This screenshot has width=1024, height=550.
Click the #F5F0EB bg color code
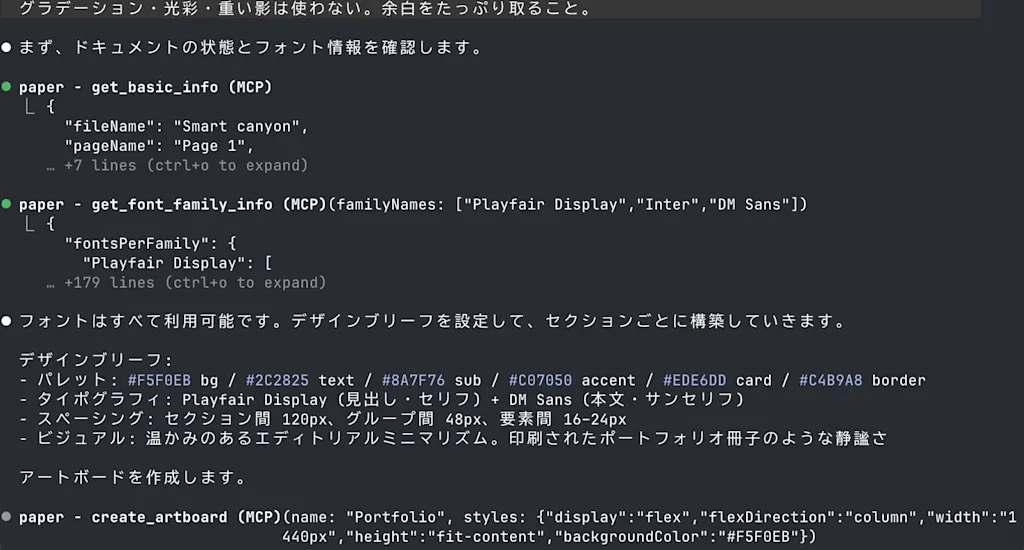[159, 380]
